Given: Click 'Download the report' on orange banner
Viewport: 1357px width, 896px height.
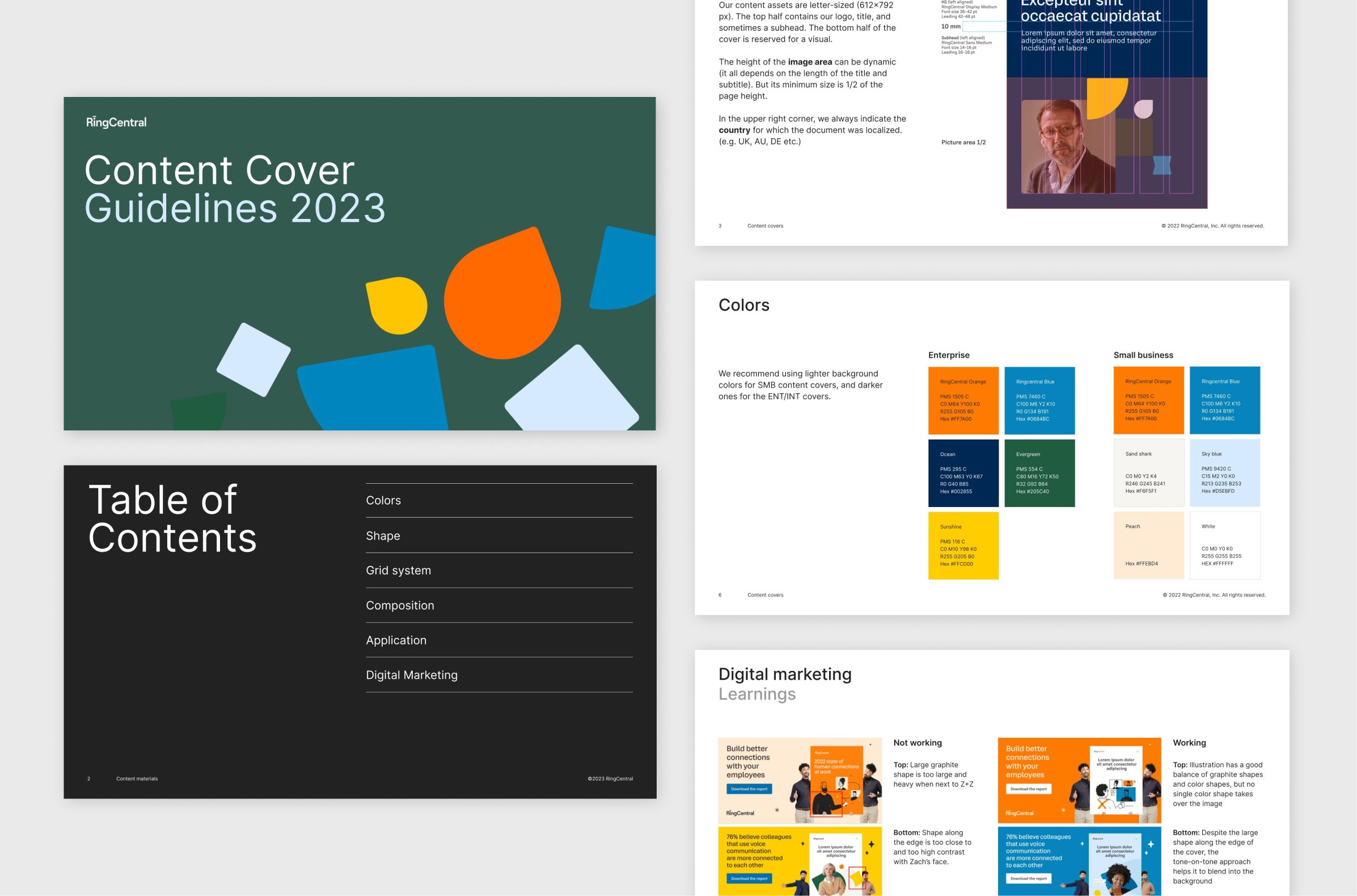Looking at the screenshot, I should [1029, 789].
